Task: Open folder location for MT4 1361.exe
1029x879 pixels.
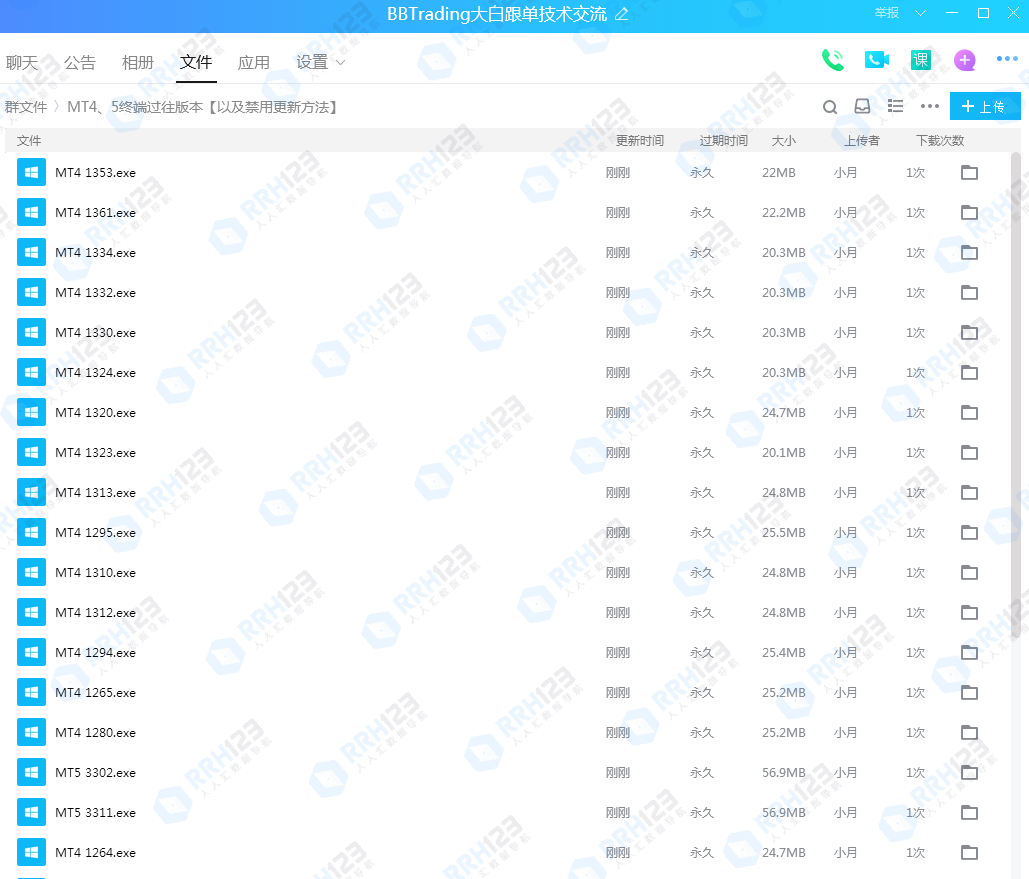Action: point(969,213)
